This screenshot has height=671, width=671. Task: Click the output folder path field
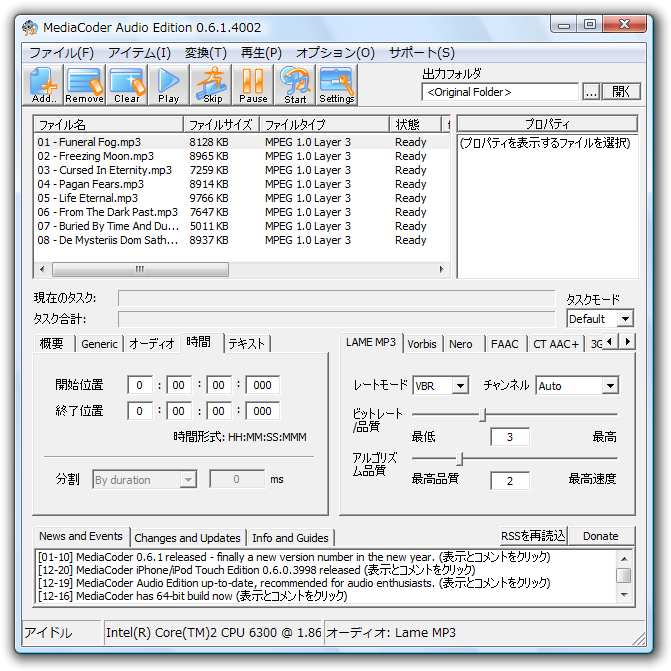(x=500, y=92)
